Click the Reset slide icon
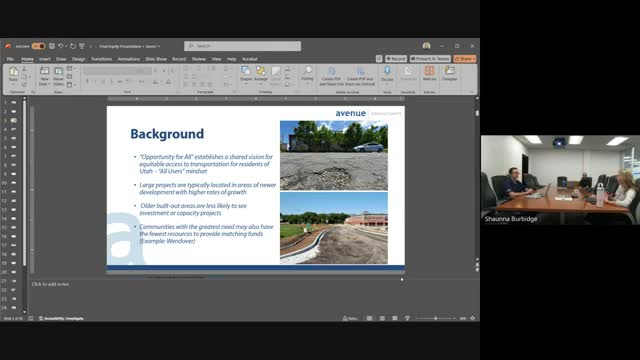Viewport: 640px width, 360px height. tap(69, 76)
